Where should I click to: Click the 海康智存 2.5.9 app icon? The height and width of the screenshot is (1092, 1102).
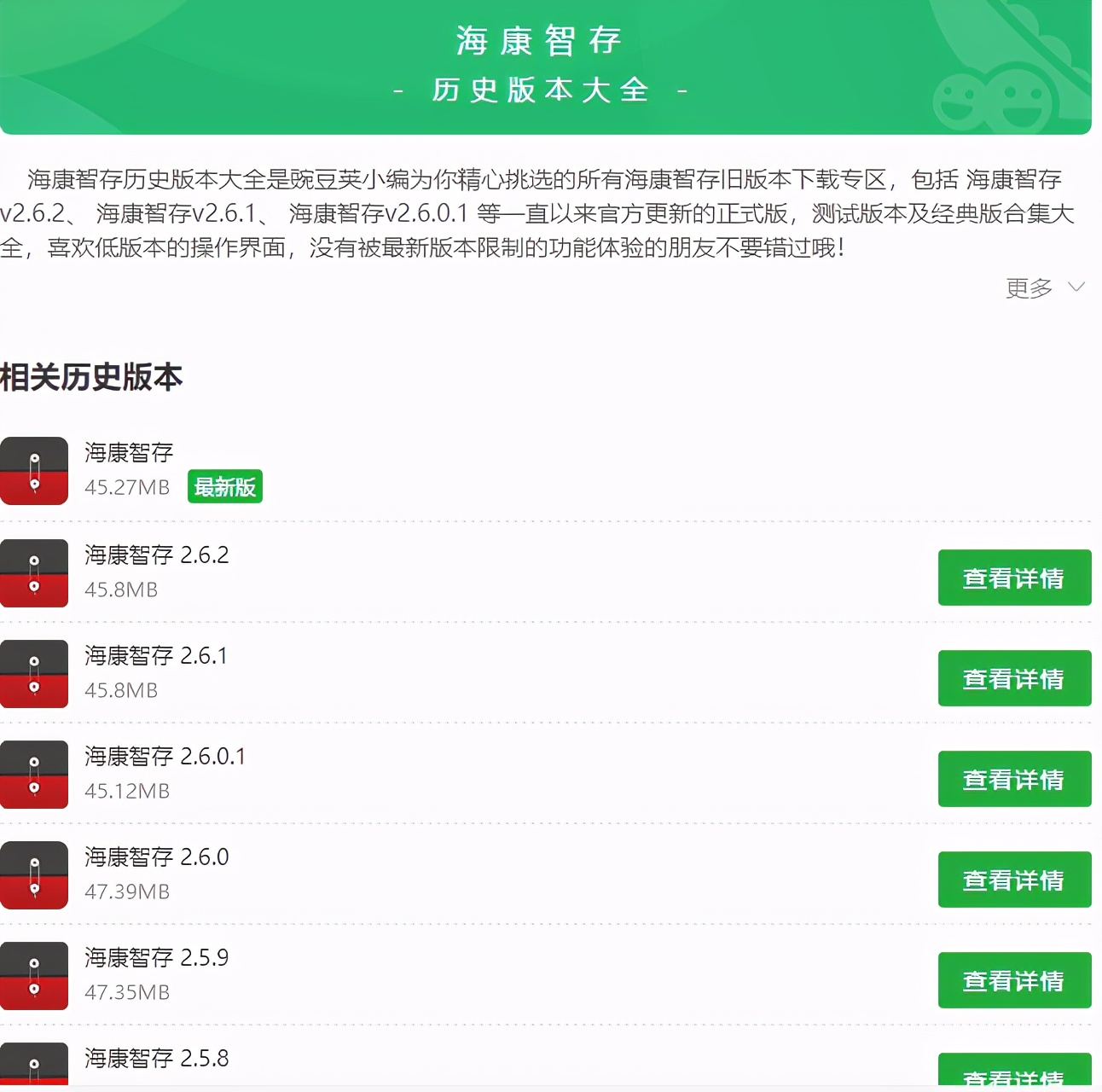click(34, 977)
